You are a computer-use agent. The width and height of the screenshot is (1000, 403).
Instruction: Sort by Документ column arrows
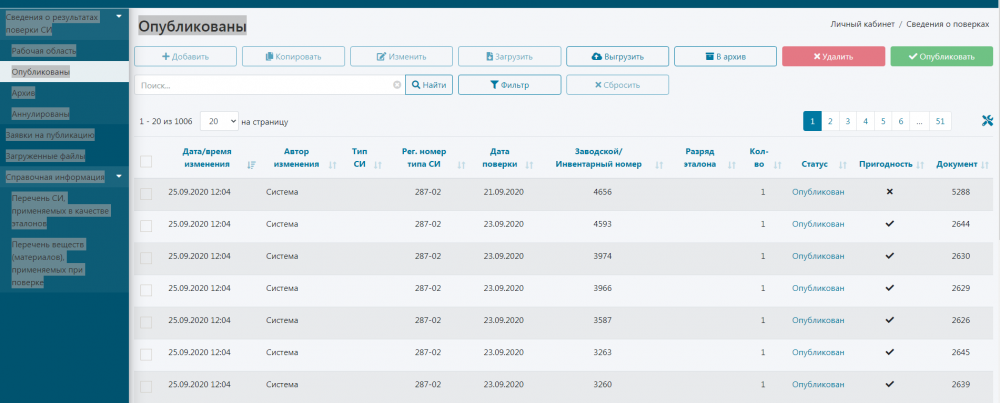pyautogui.click(x=986, y=164)
